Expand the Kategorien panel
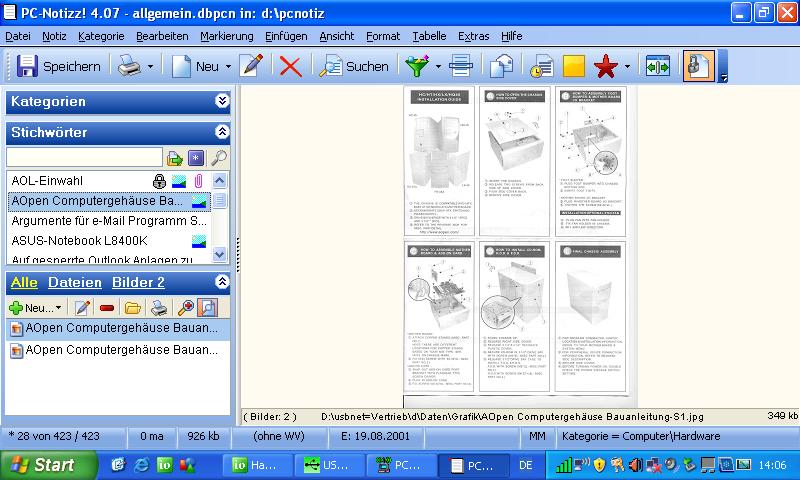 coord(221,101)
